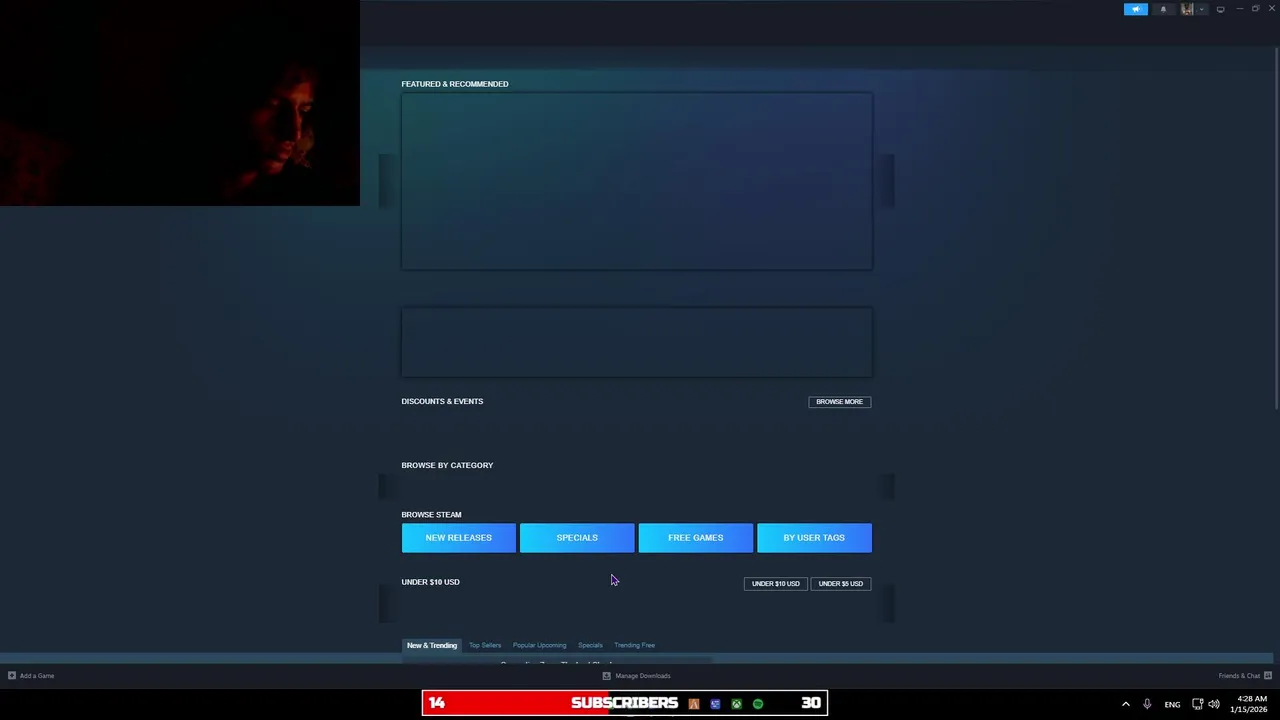Click next arrow of Browse by Category
The width and height of the screenshot is (1280, 720).
pos(886,487)
